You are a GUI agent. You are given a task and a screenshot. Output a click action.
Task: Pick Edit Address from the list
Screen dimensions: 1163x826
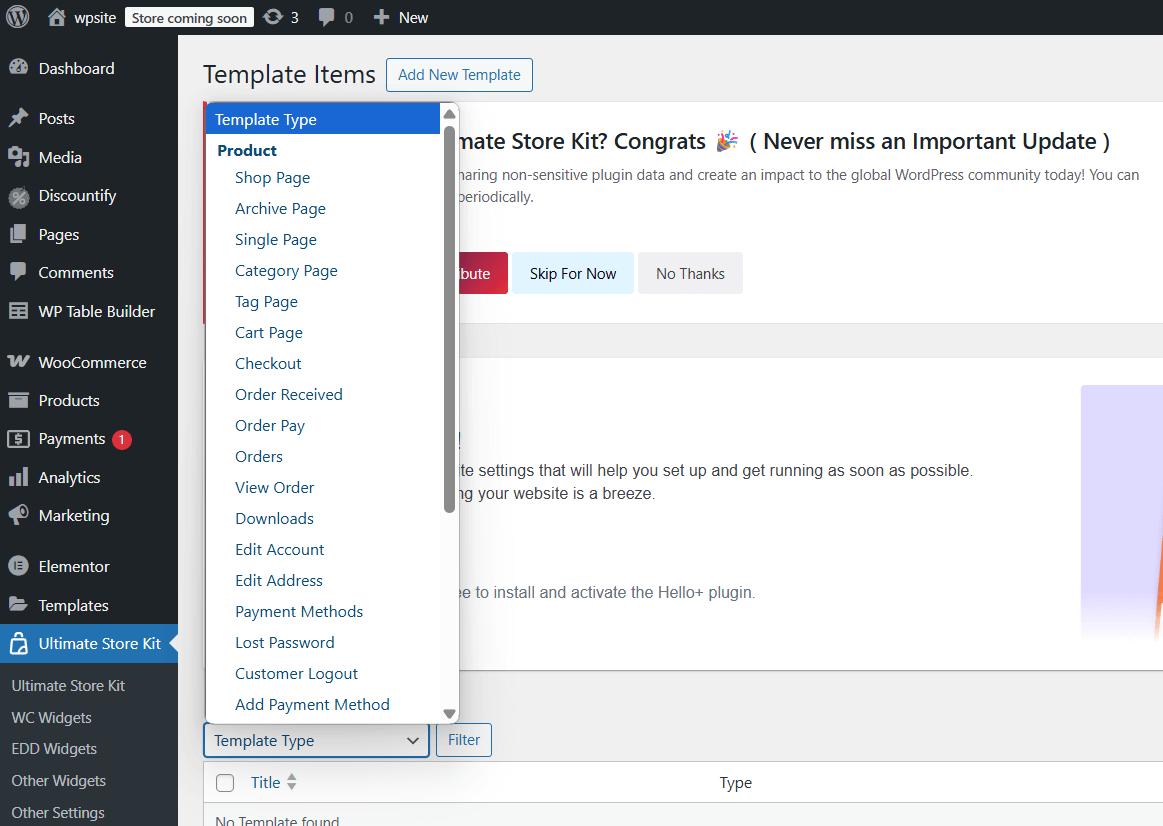(x=279, y=581)
